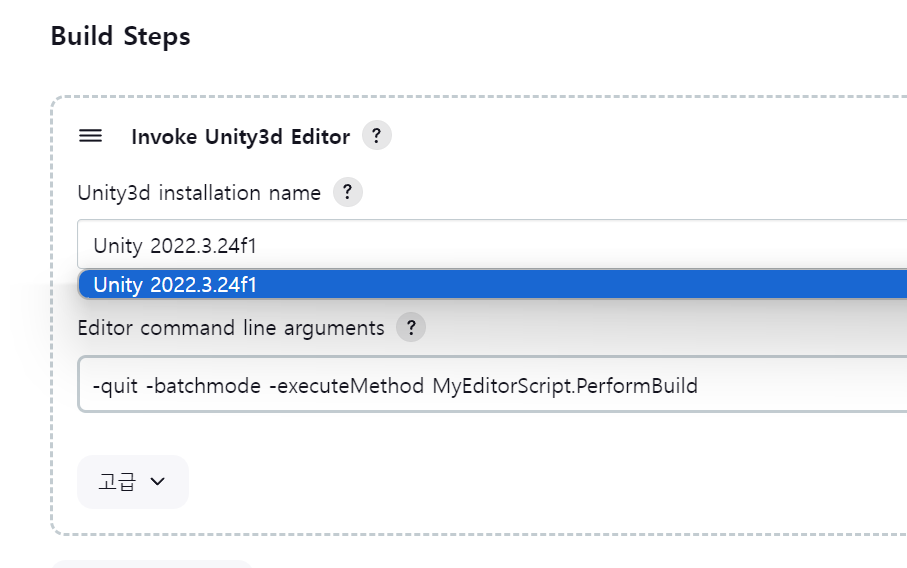Viewport: 907px width, 568px height.
Task: Select highlighted Unity 2022.3.24f1 dropdown option
Action: 492,285
